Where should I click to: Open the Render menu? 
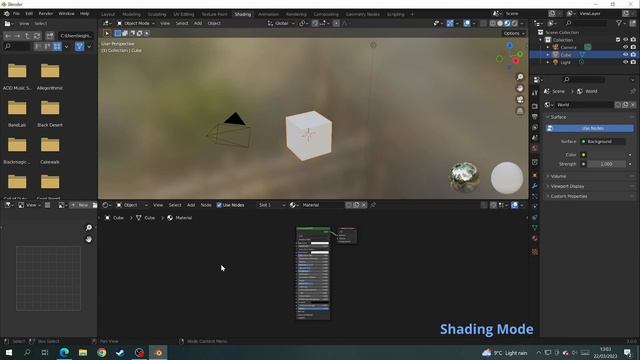46,13
